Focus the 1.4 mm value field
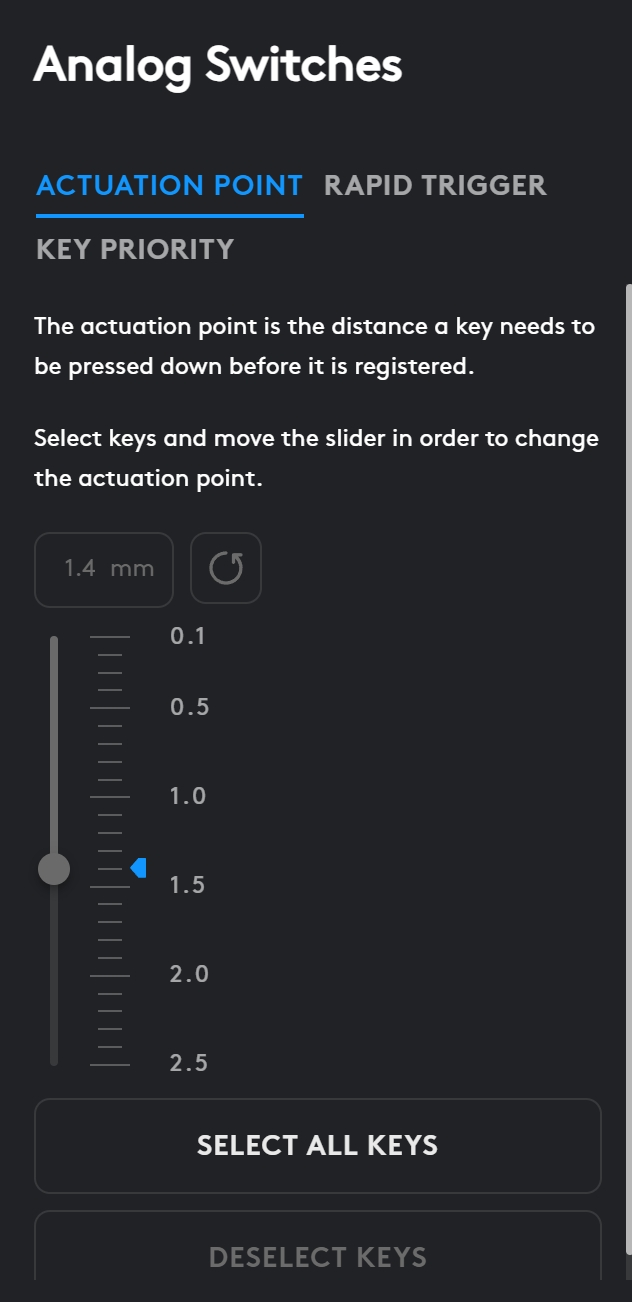This screenshot has height=1302, width=632. (104, 569)
